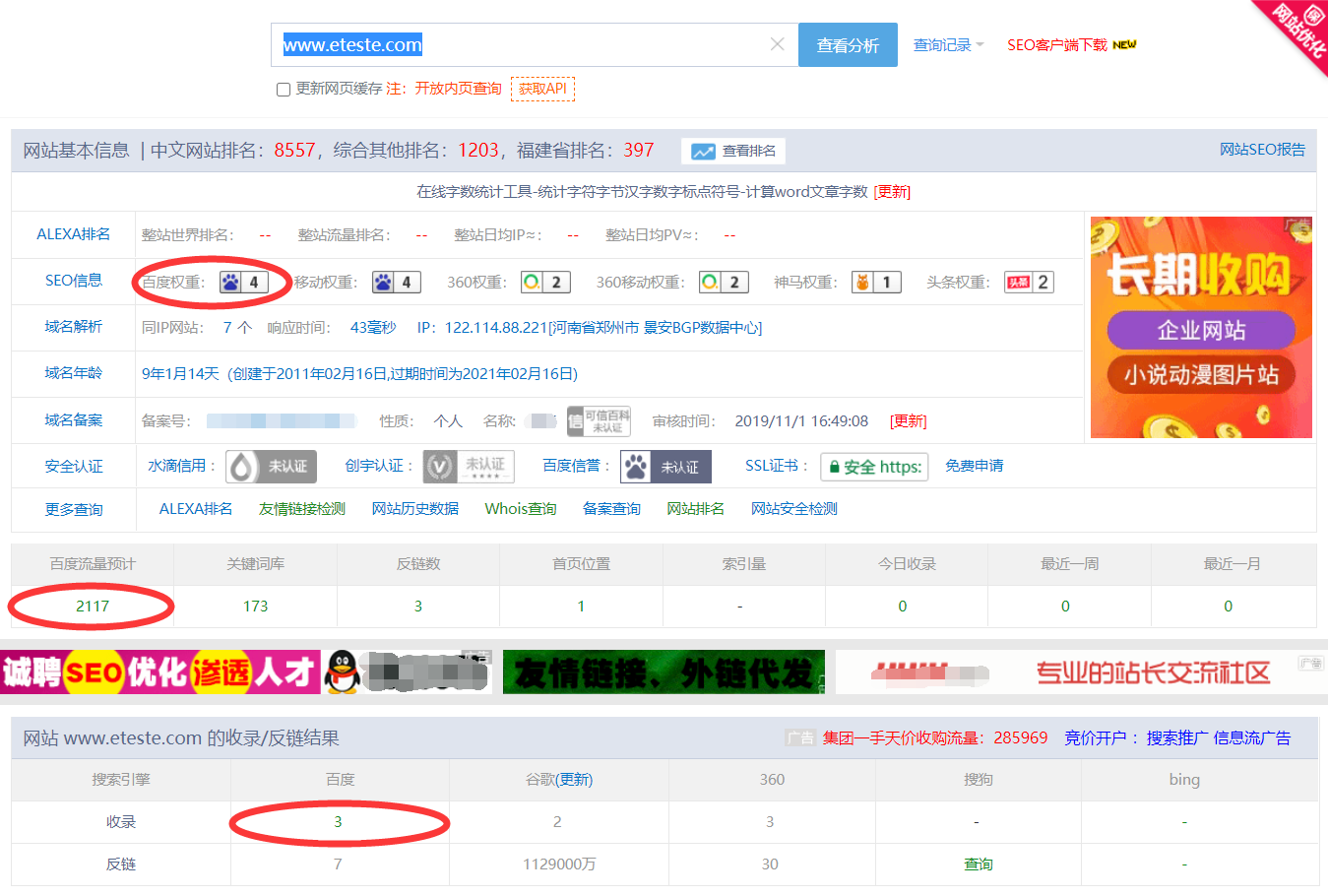Click the SEO信息 row label
This screenshot has width=1328, height=896.
(74, 281)
